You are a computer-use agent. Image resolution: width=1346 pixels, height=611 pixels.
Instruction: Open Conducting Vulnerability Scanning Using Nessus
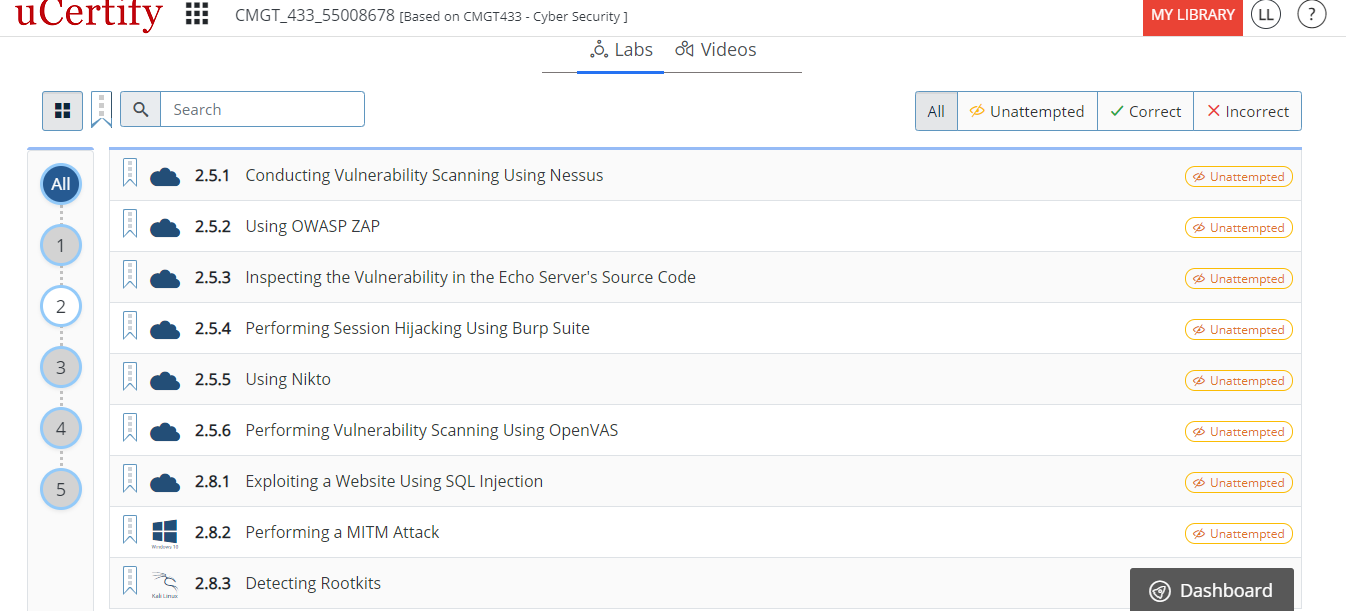424,175
